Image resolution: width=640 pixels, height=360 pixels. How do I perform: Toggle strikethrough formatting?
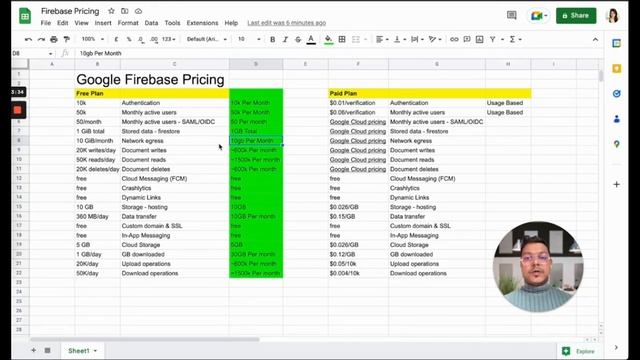[x=298, y=39]
